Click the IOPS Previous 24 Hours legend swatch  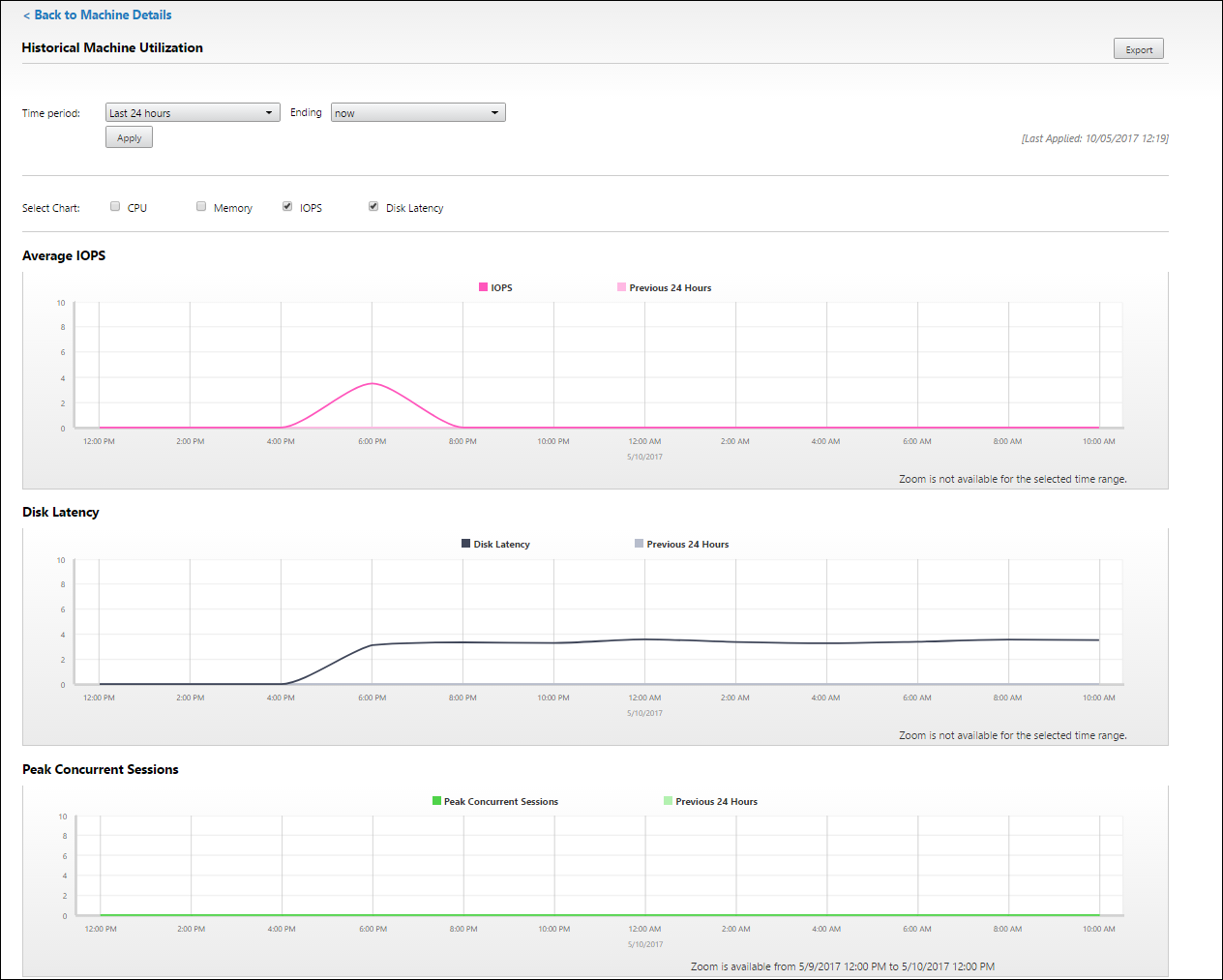click(x=621, y=287)
